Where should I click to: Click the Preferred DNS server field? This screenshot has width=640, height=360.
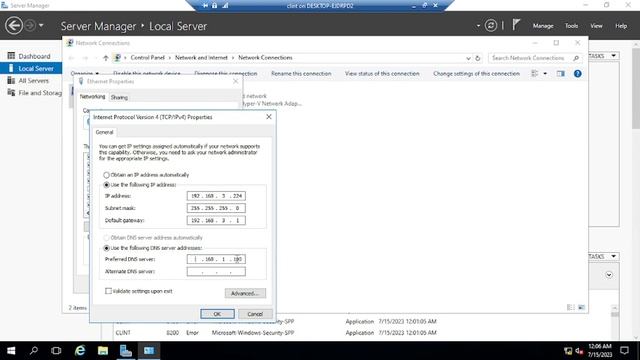[216, 259]
